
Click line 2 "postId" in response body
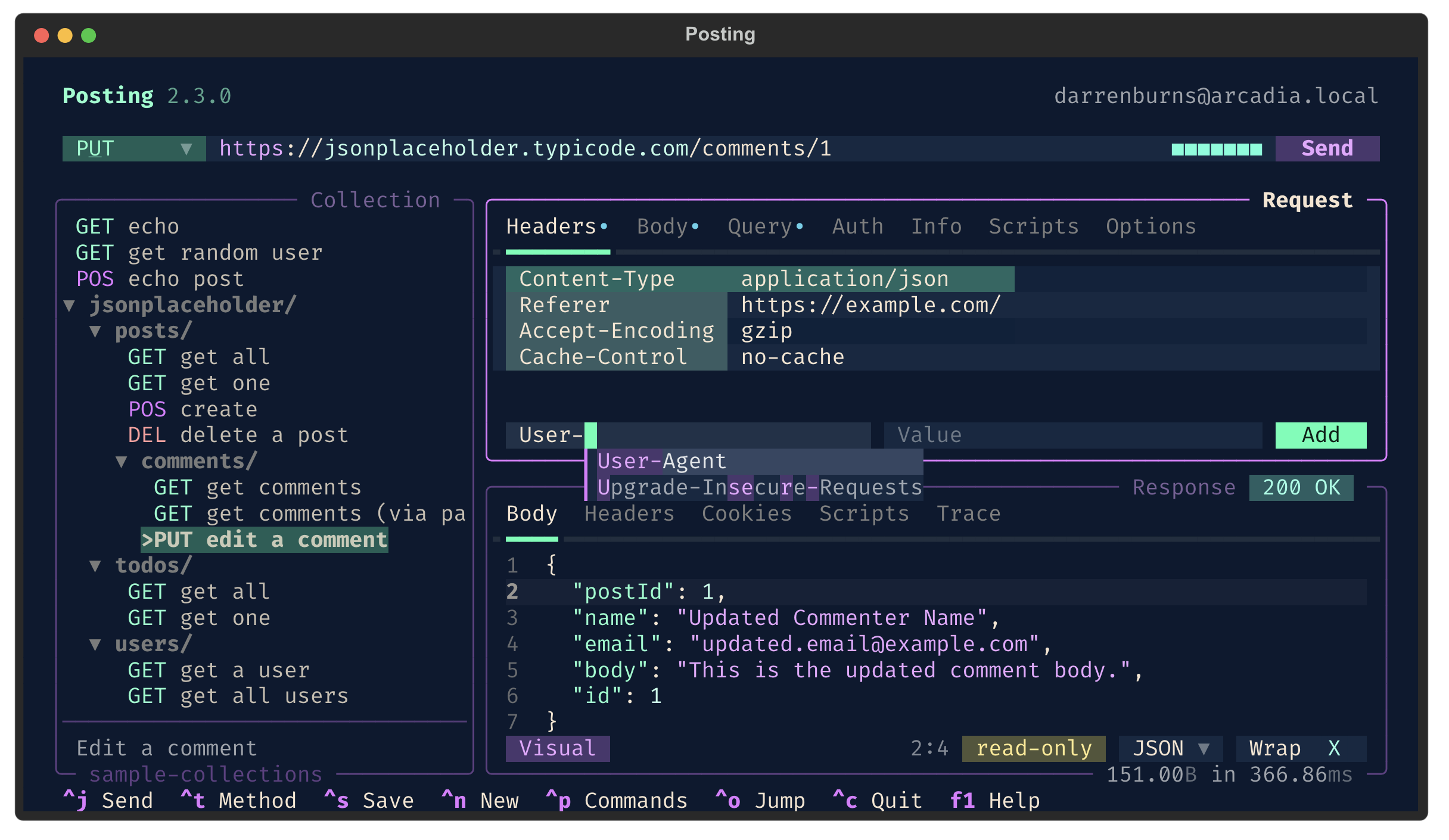tap(936, 592)
